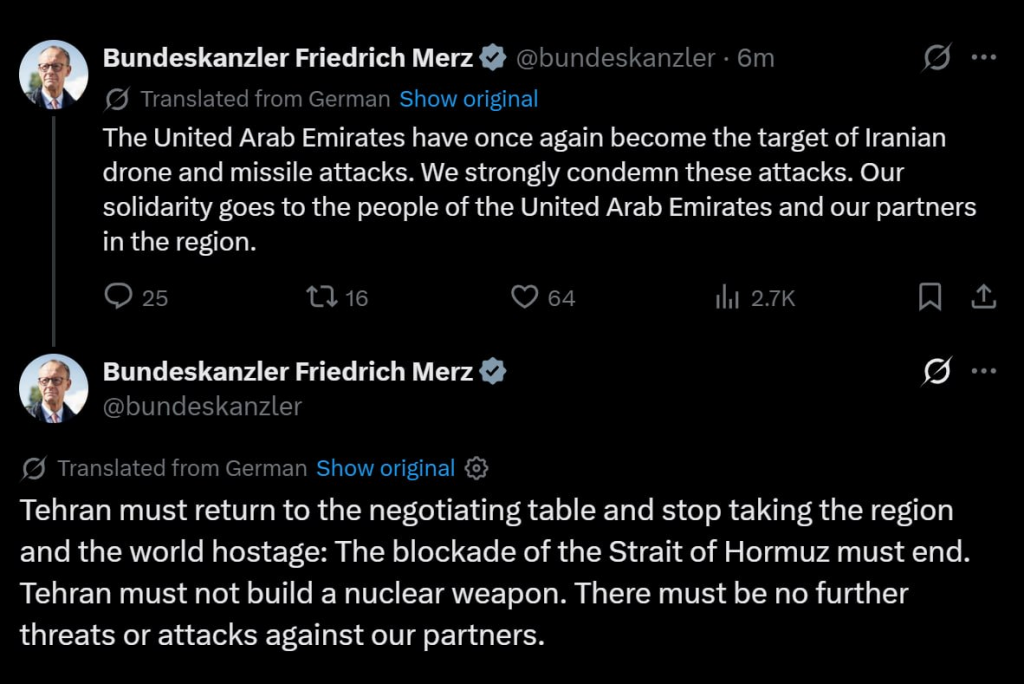Click Grok icon on the second post
Viewport: 1024px width, 684px height.
pos(936,371)
